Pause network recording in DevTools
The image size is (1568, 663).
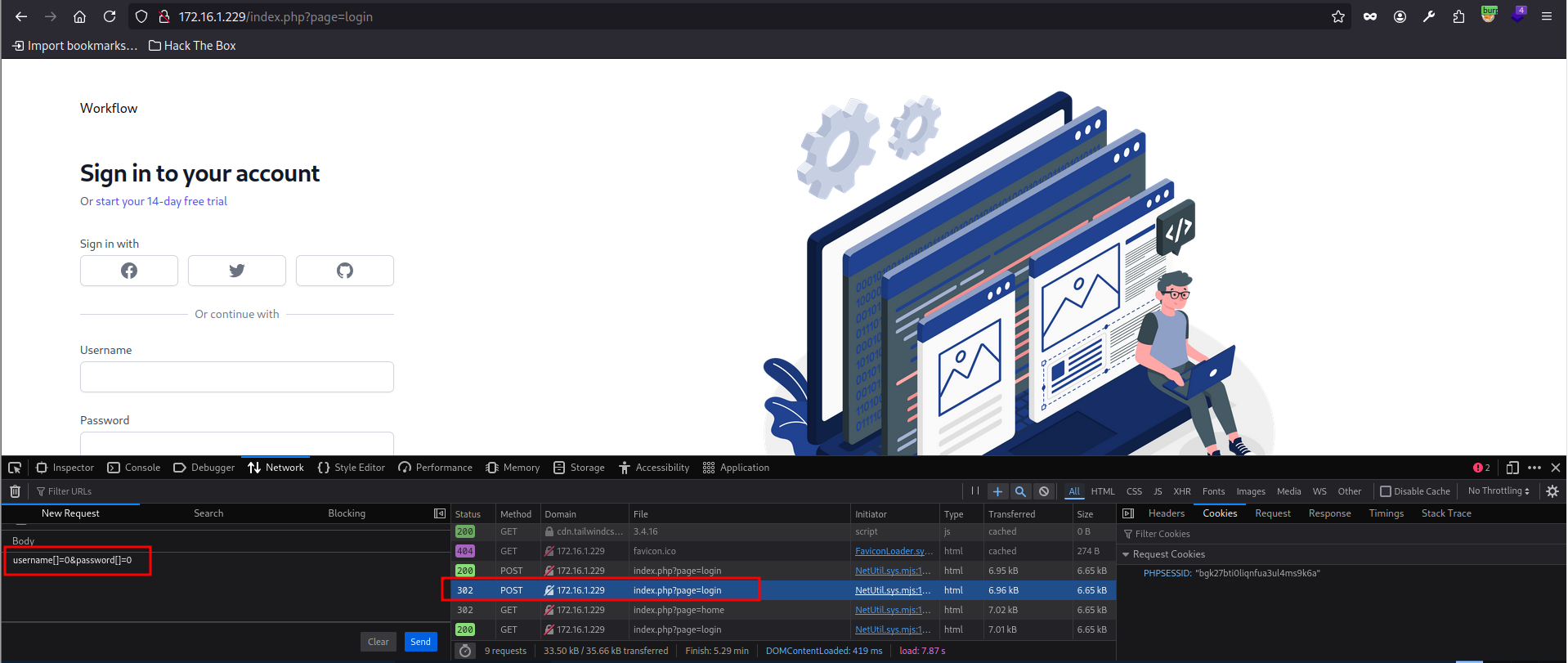click(975, 491)
